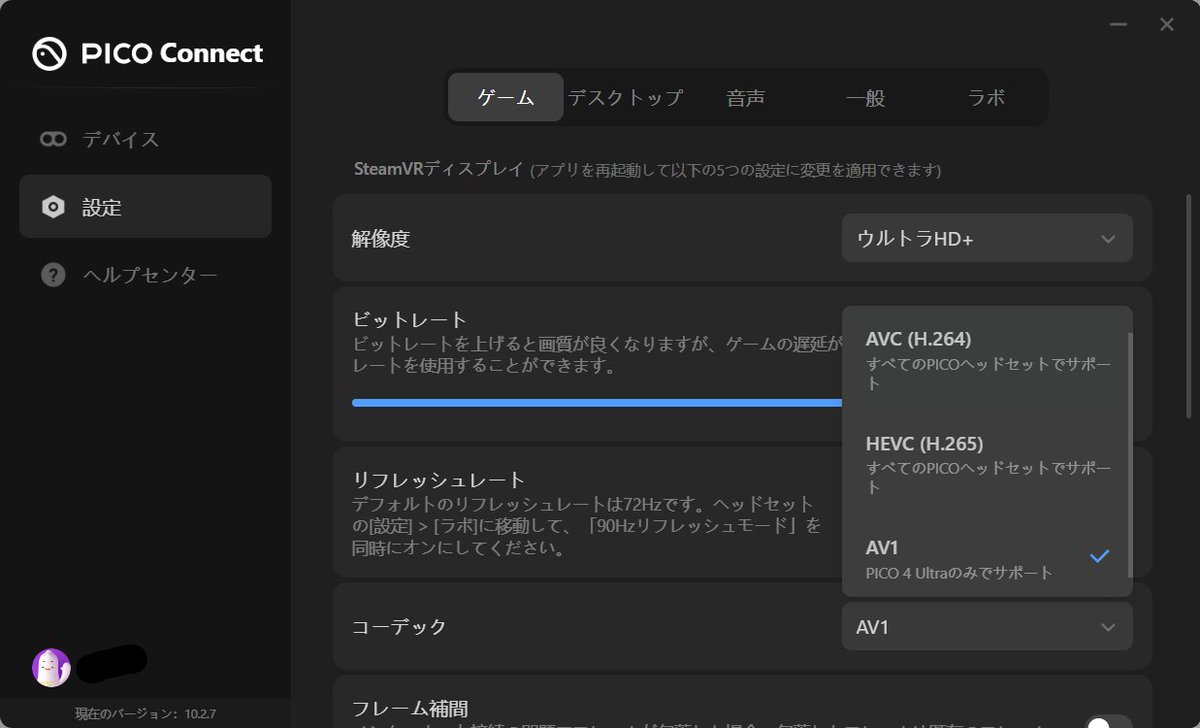Screen dimensions: 1200x728
Task: Collapse the コーデック AV1 dropdown
Action: [x=987, y=627]
